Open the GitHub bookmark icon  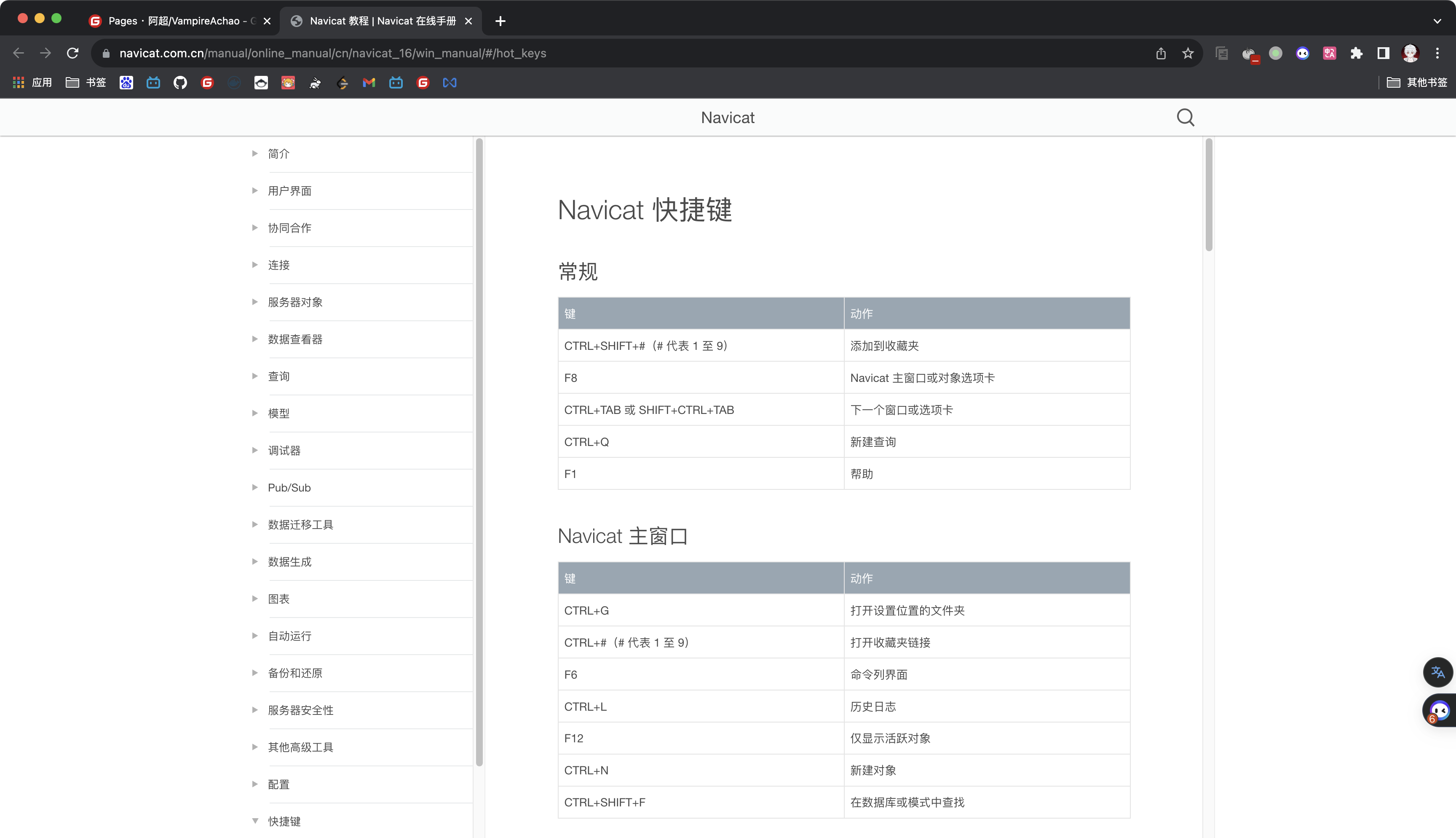point(180,83)
